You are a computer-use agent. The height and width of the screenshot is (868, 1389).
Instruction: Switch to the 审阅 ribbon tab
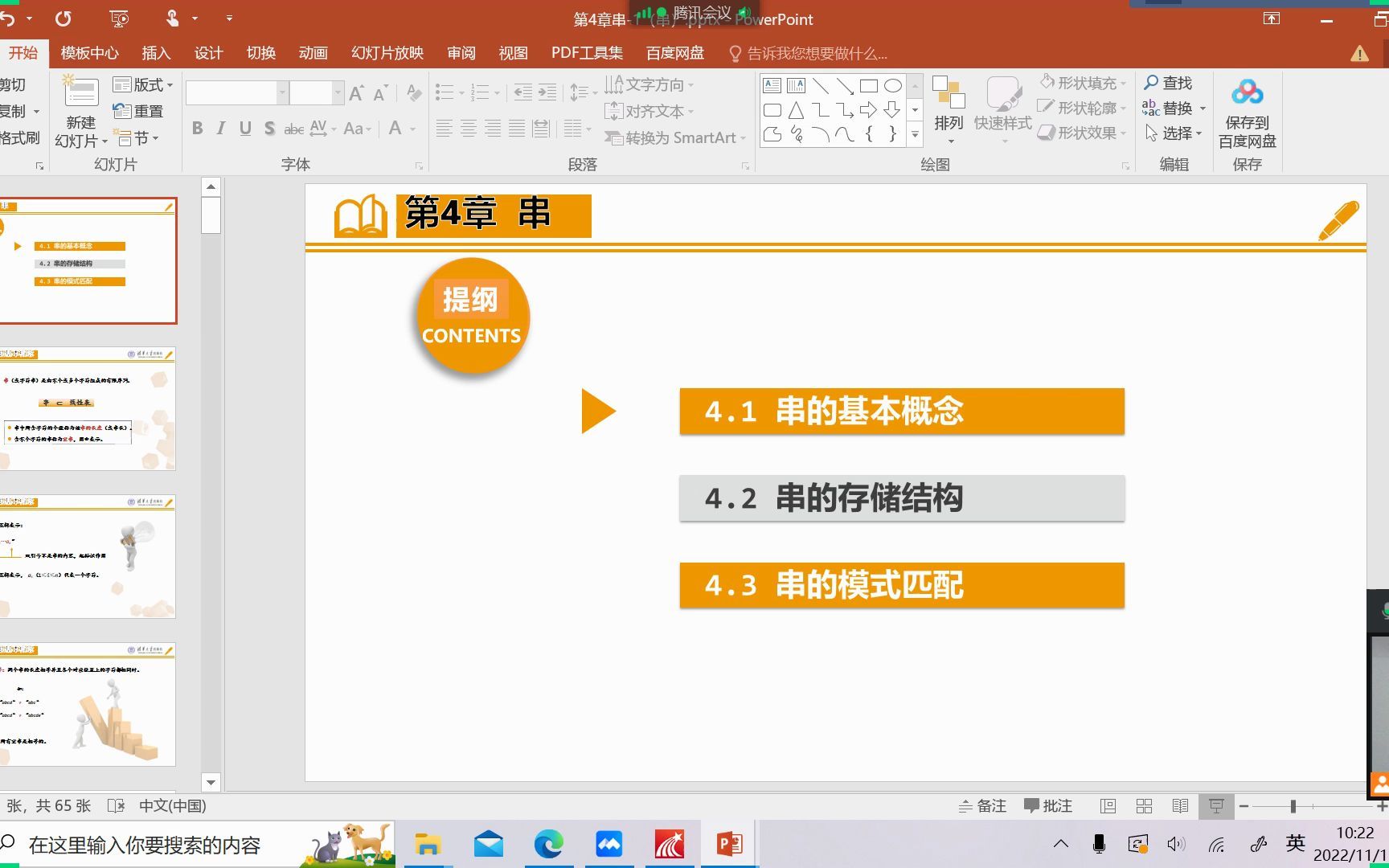(x=461, y=53)
